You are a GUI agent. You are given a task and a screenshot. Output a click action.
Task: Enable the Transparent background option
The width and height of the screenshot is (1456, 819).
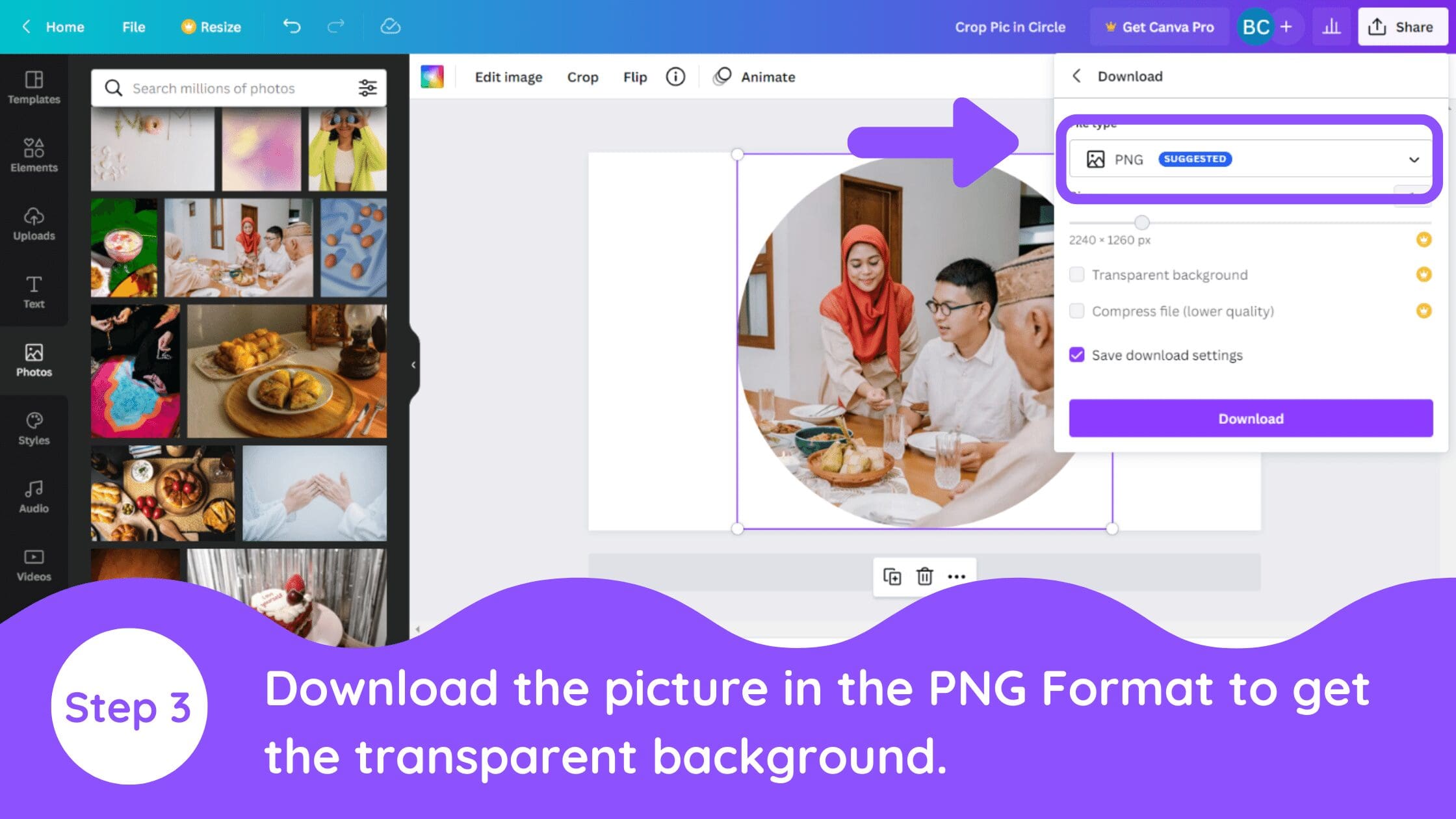(1077, 274)
